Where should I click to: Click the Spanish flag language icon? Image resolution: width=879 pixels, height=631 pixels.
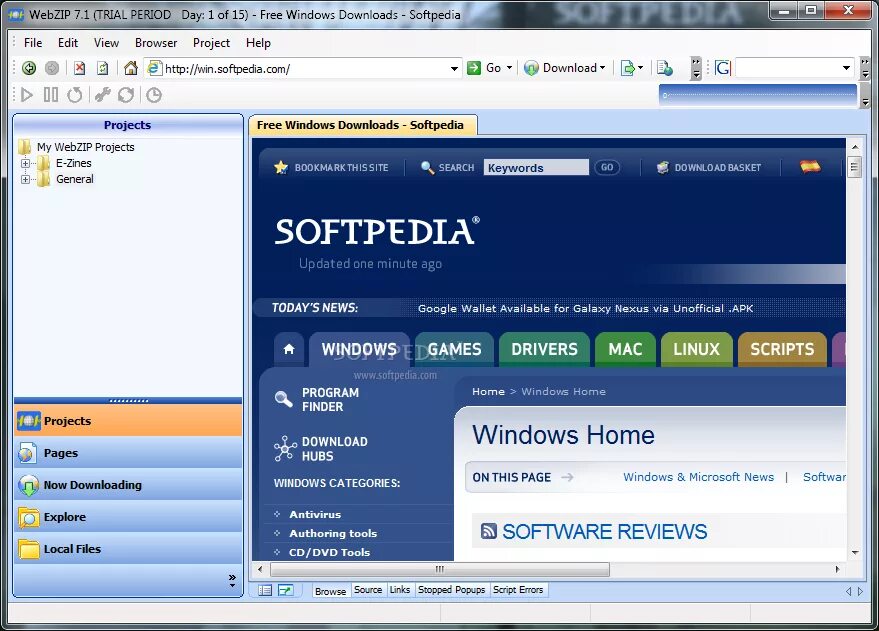810,166
